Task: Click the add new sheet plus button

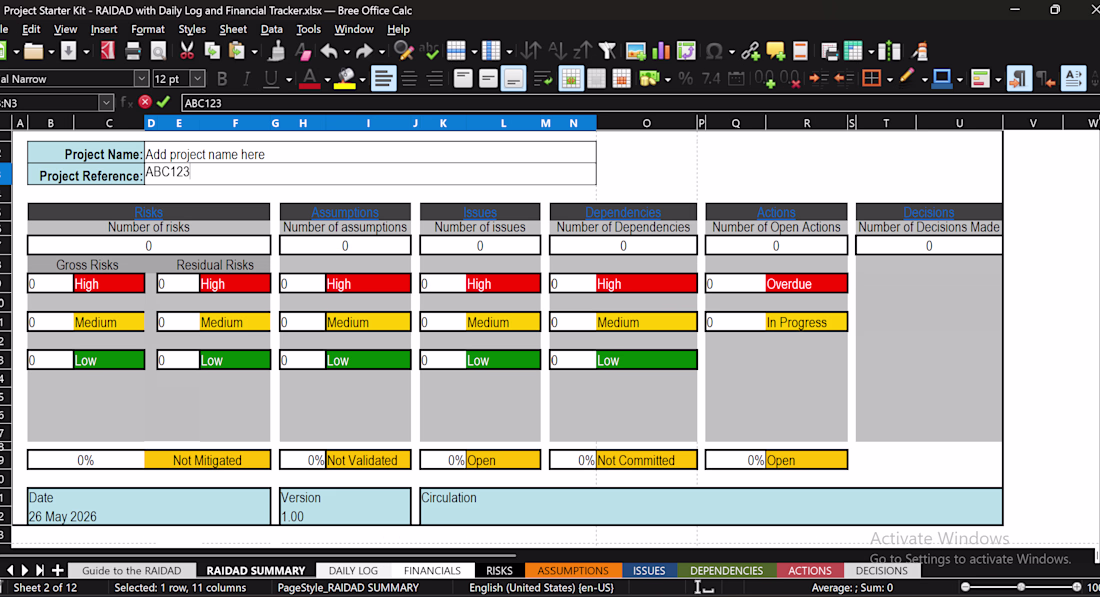Action: pos(58,570)
